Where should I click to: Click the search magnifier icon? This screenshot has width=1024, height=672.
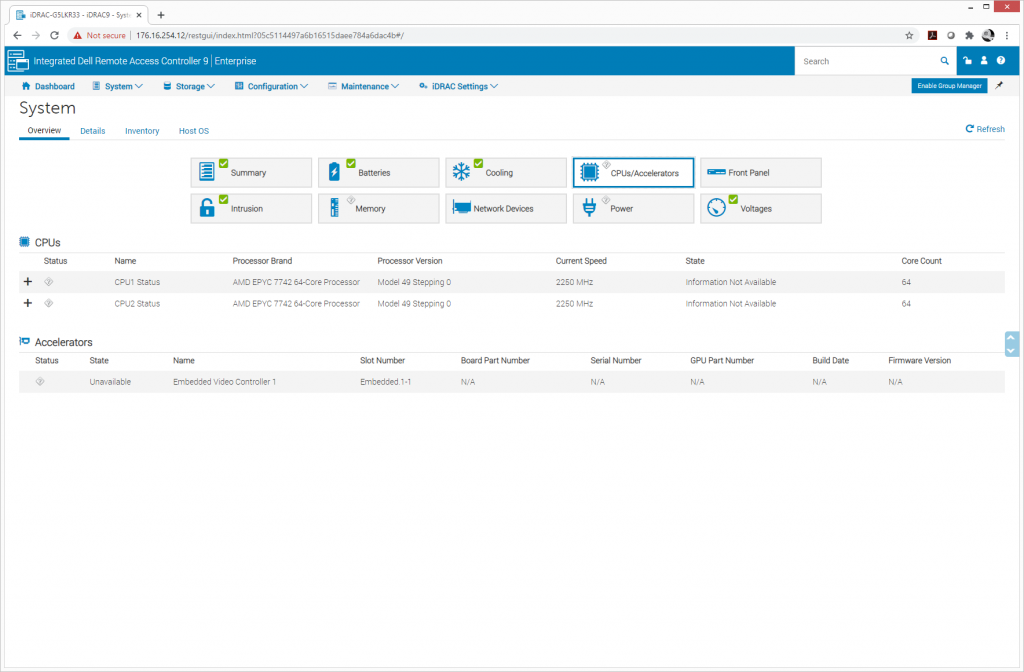click(x=944, y=61)
